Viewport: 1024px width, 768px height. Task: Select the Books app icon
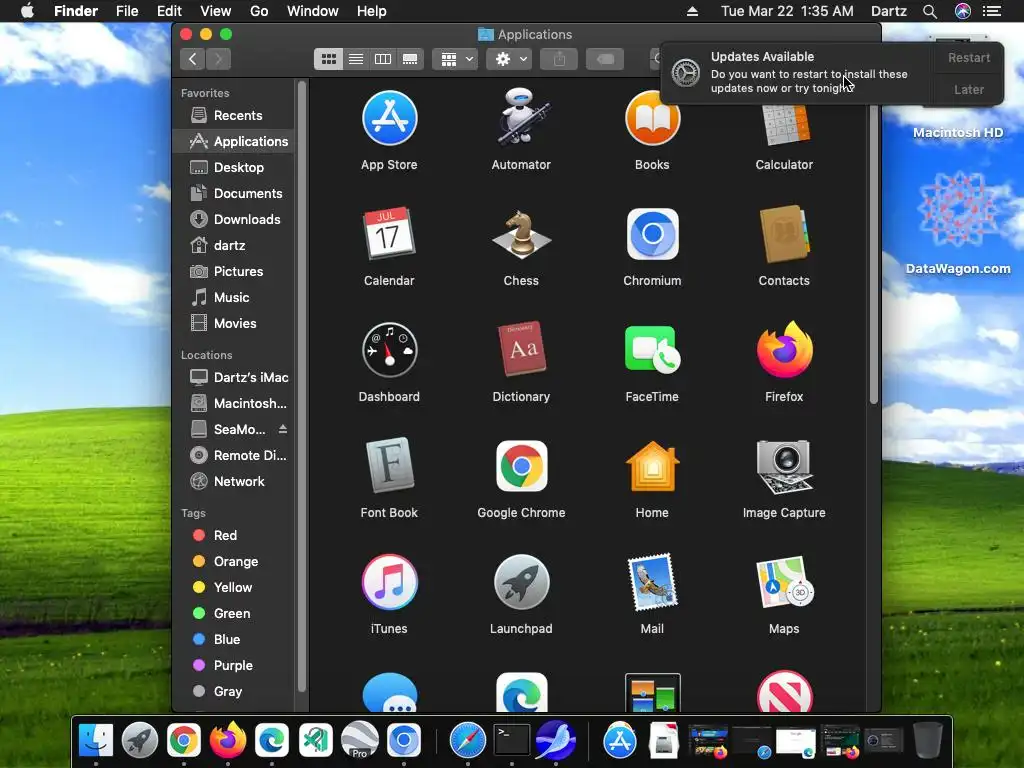[652, 118]
